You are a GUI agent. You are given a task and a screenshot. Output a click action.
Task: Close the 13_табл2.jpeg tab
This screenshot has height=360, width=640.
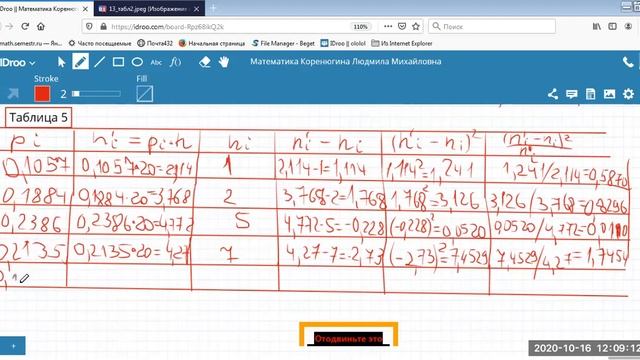pos(197,9)
